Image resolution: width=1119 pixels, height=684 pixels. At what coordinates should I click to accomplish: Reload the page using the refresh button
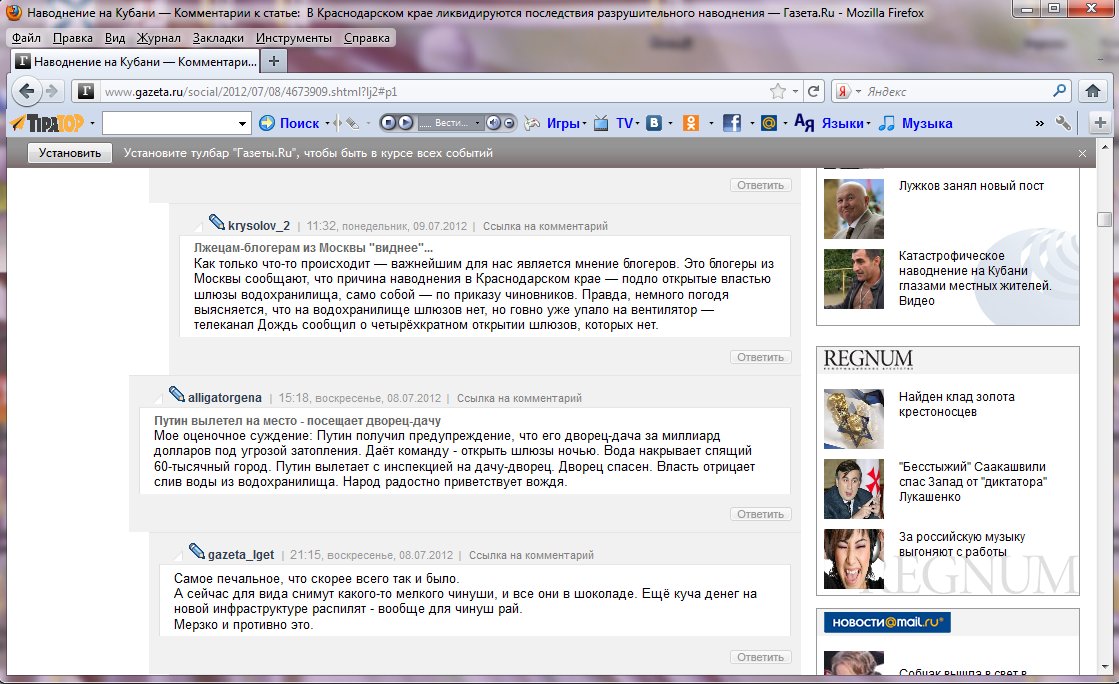click(x=814, y=91)
